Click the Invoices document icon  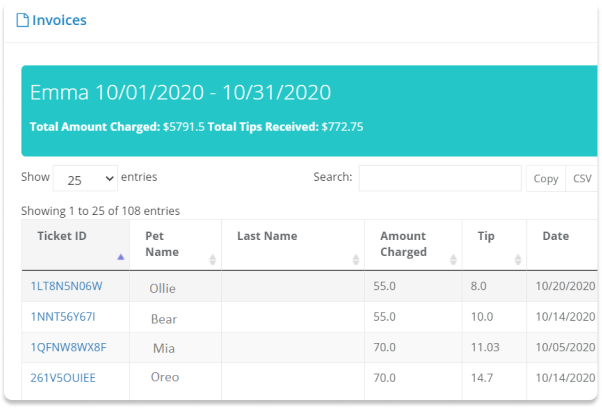tap(22, 20)
